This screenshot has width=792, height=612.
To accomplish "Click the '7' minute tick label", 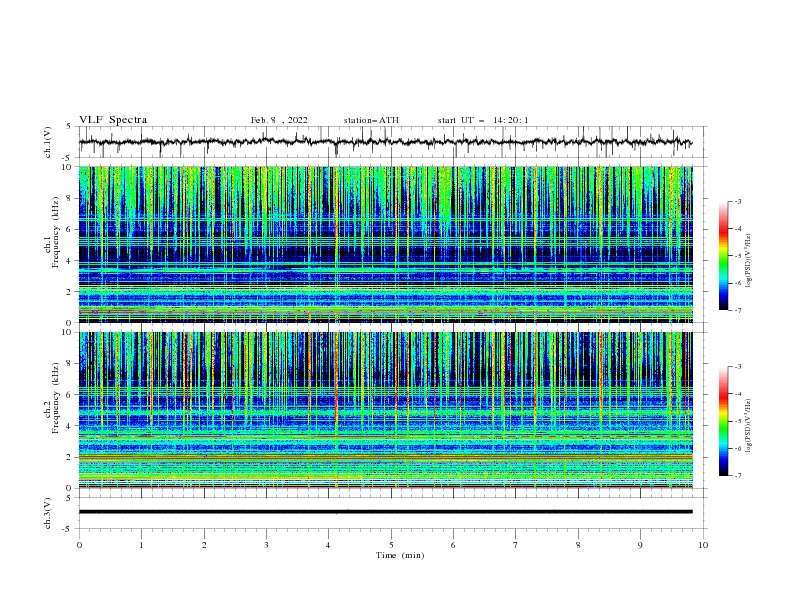I will pos(516,545).
